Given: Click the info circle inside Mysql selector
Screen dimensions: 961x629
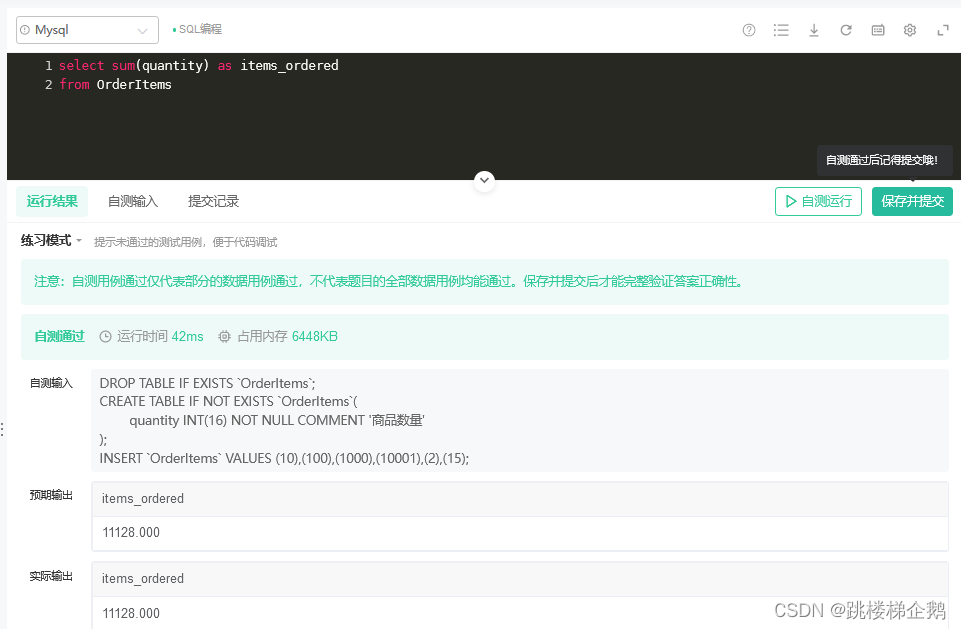Looking at the screenshot, I should pyautogui.click(x=26, y=30).
